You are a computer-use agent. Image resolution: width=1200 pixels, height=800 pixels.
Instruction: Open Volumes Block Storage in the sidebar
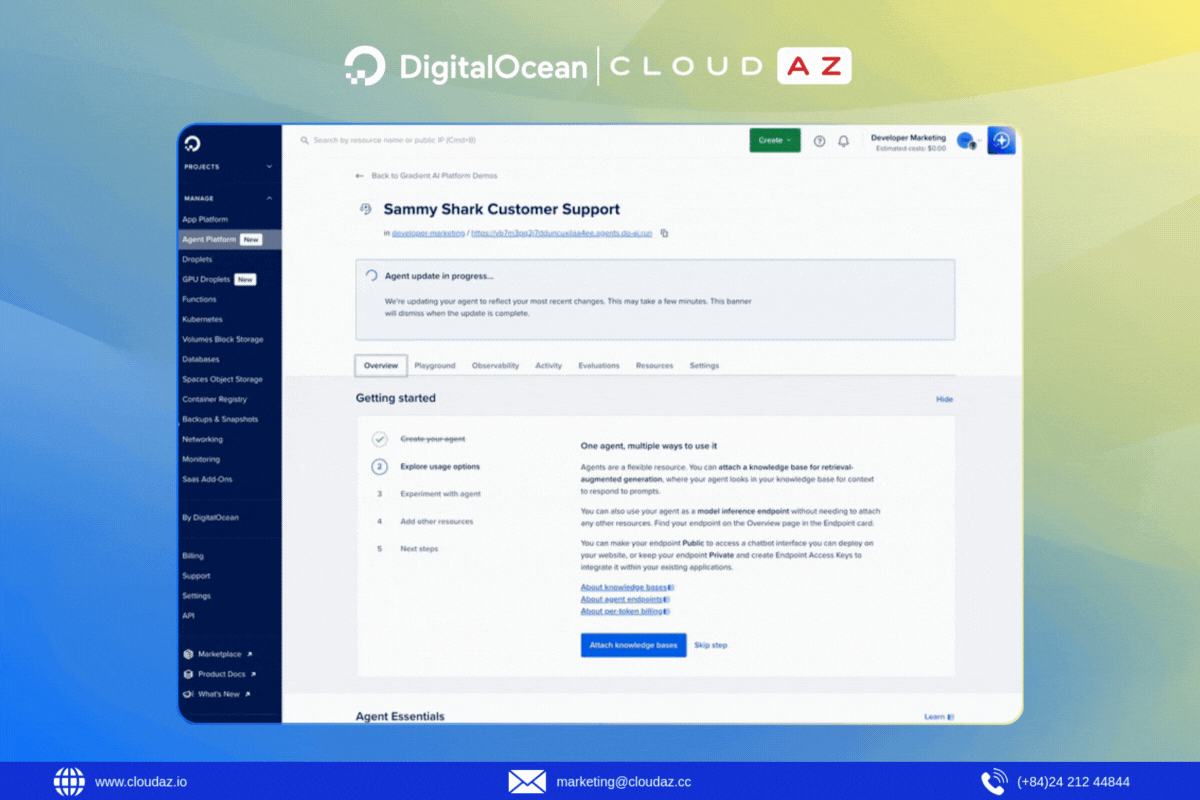coord(223,339)
